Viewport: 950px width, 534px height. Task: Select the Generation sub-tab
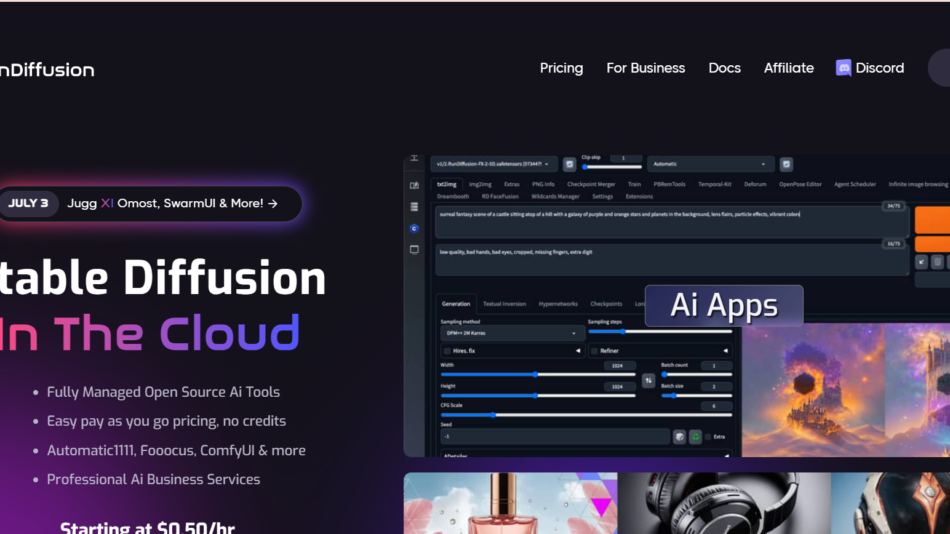click(456, 304)
